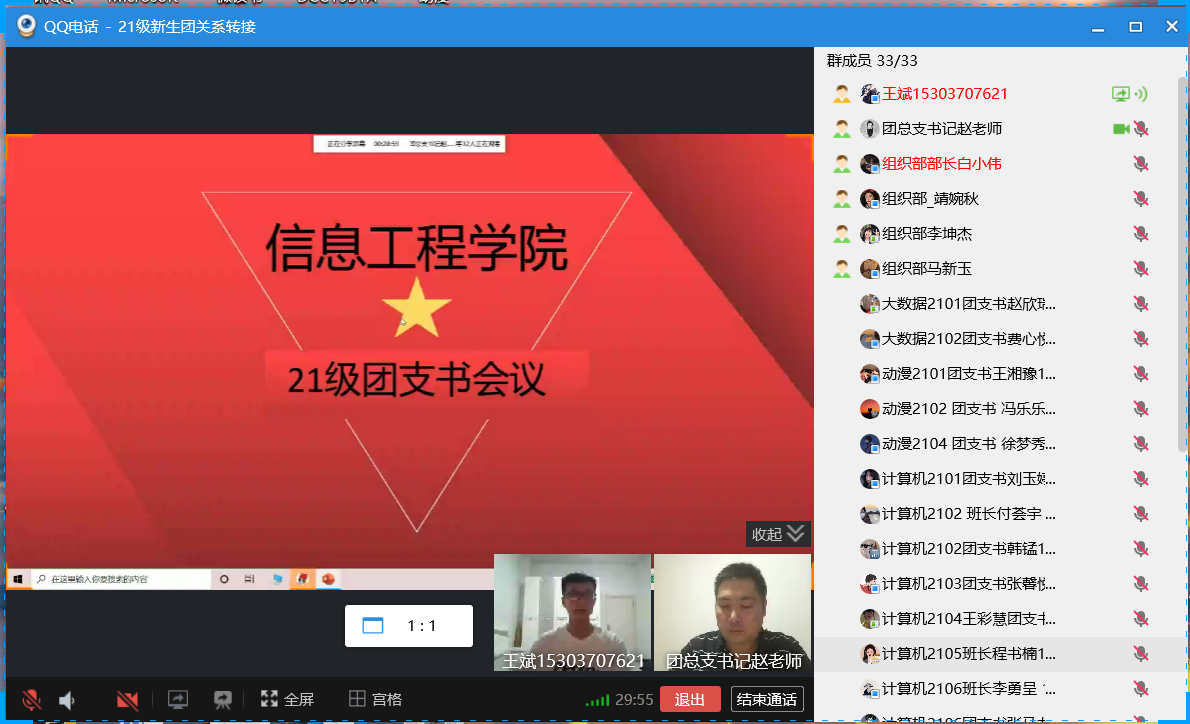
Task: Enter fullscreen with 全屏 button
Action: tap(287, 700)
